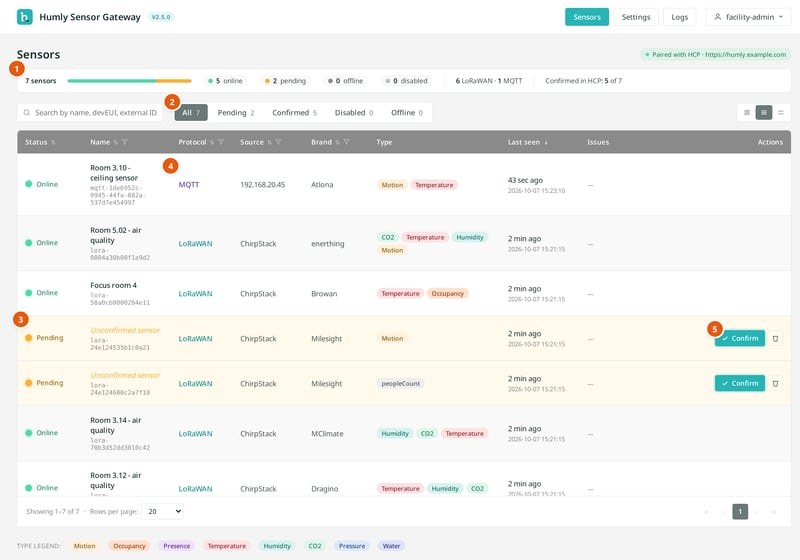Open the facility-admin account dropdown
The image size is (800, 560).
(748, 17)
